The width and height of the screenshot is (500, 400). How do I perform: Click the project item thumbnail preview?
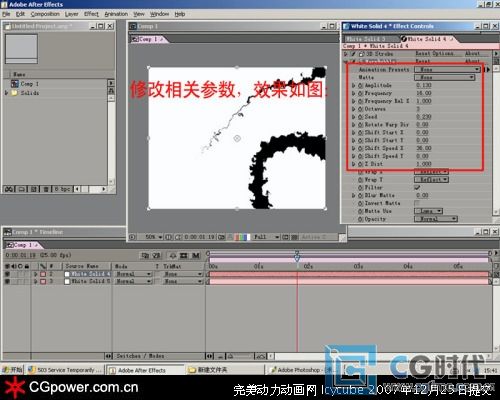coord(21,49)
